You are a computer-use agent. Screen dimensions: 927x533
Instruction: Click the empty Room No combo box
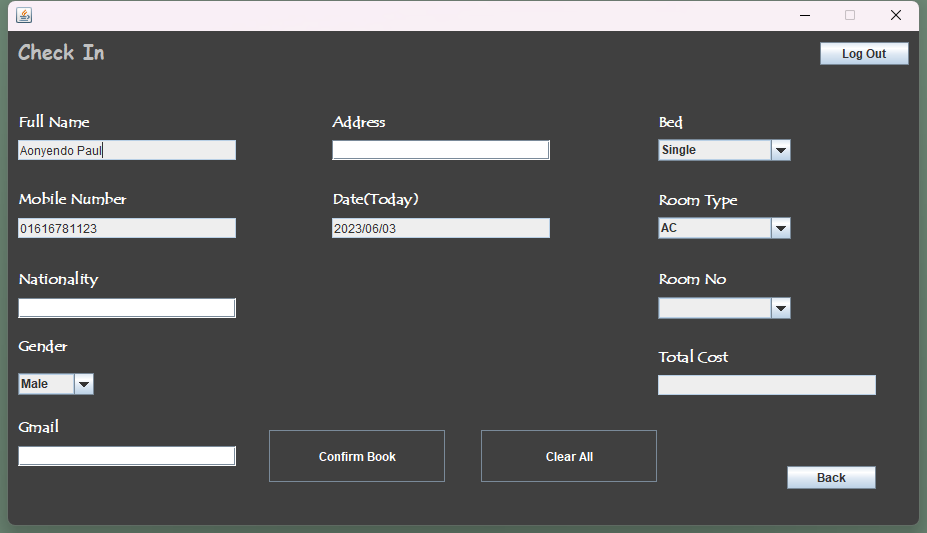point(724,308)
